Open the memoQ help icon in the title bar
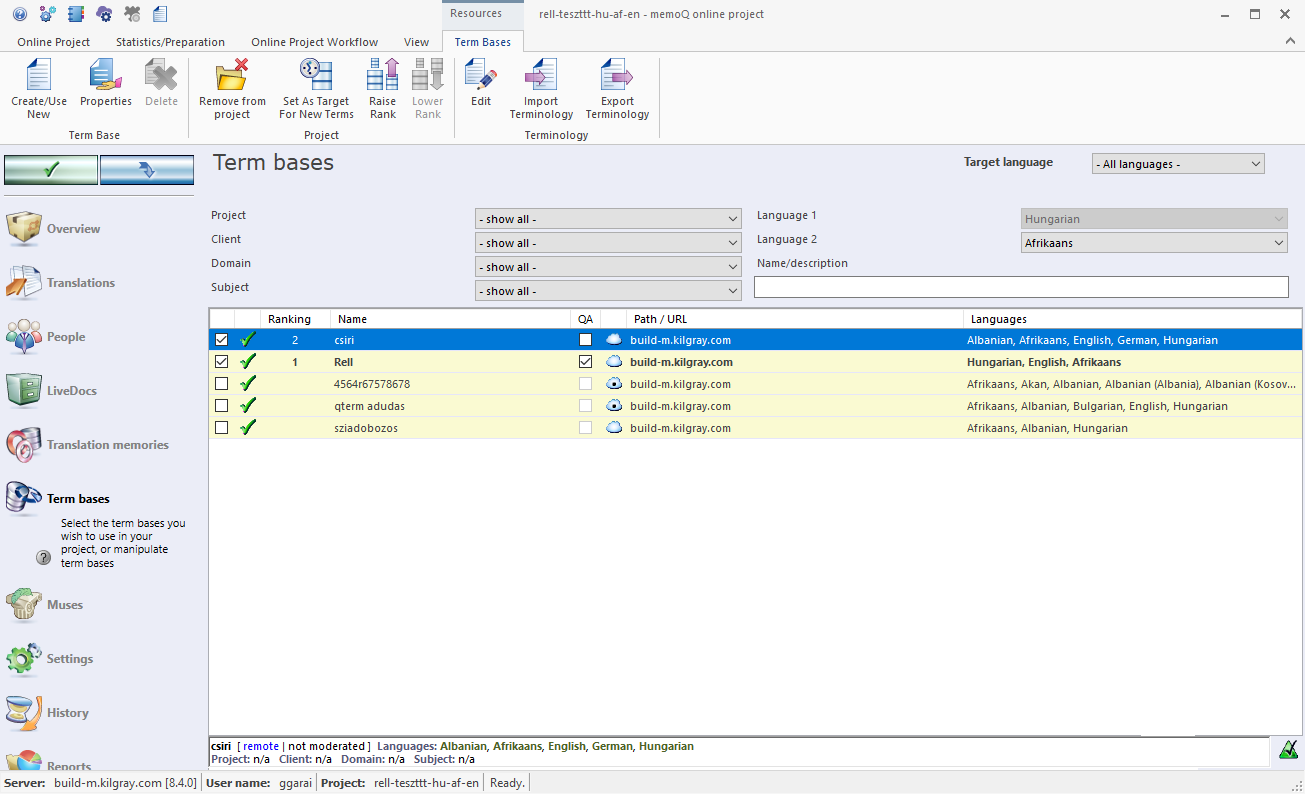 [20, 14]
